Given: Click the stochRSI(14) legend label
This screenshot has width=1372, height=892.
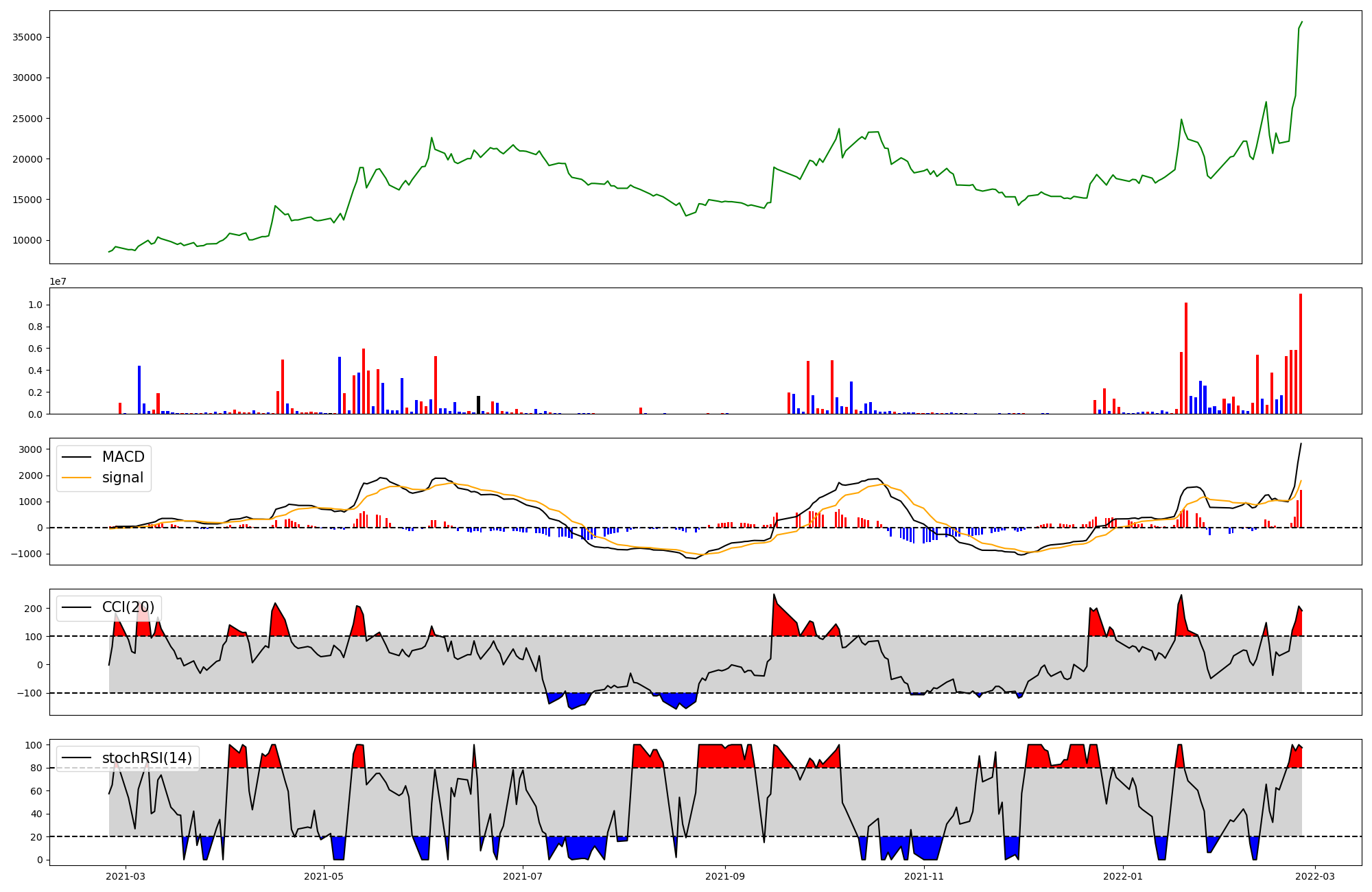Looking at the screenshot, I should click(147, 758).
